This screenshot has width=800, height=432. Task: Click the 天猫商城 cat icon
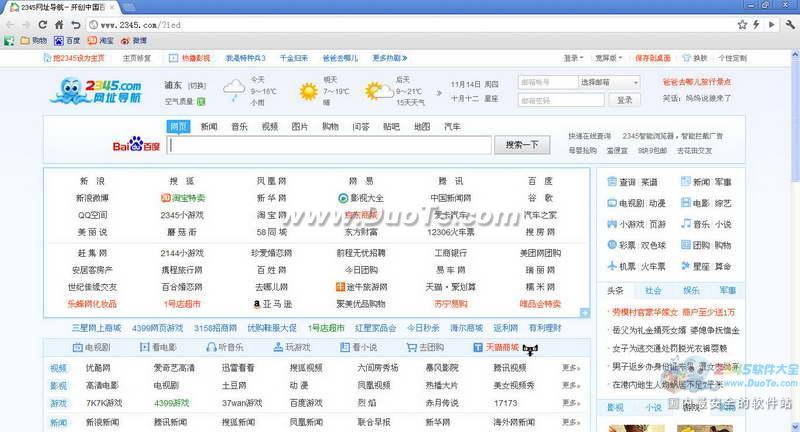(x=530, y=349)
